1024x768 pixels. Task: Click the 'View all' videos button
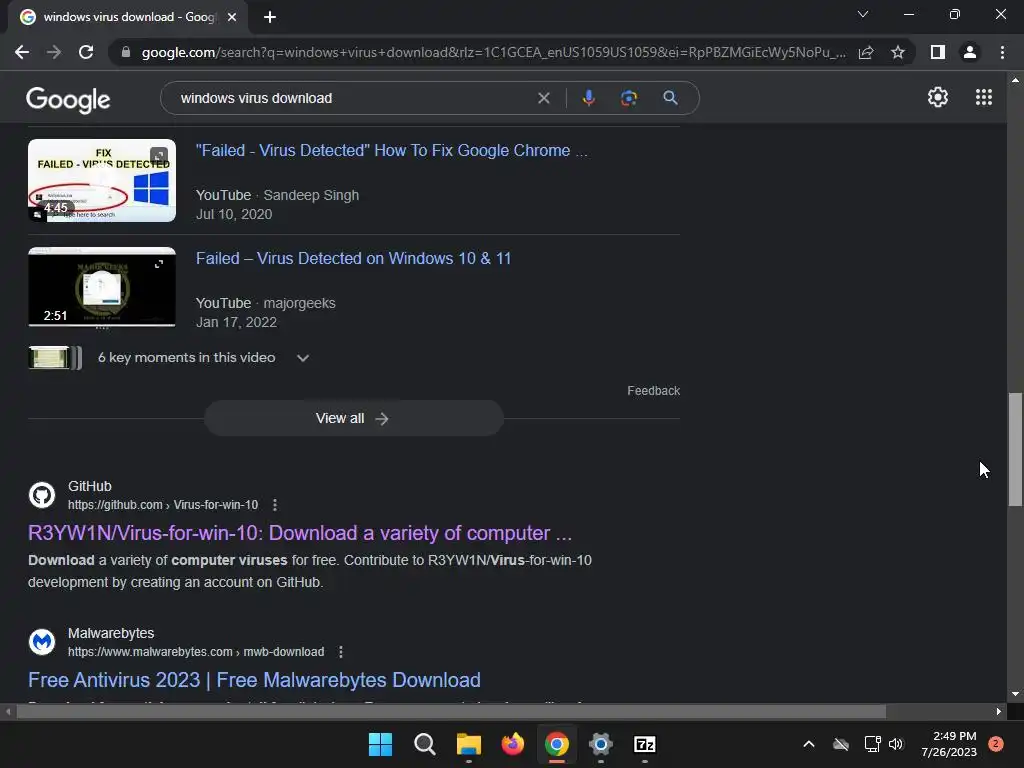point(353,418)
